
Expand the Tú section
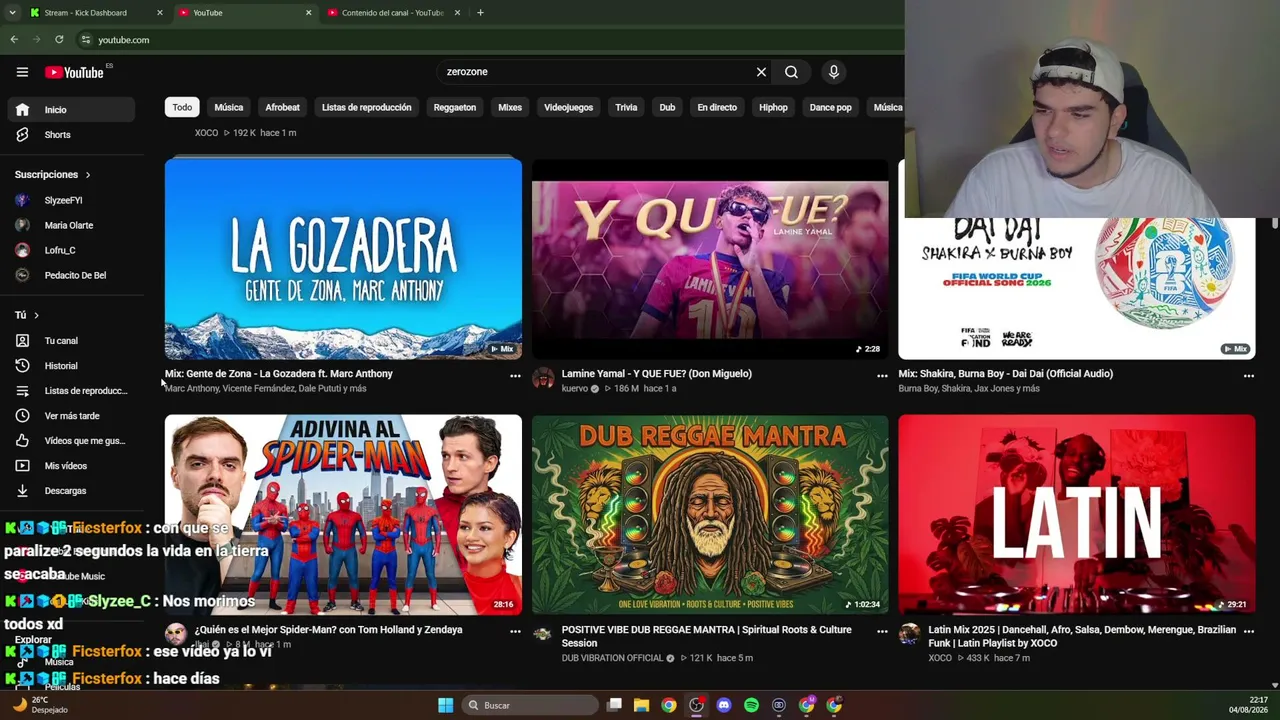tap(27, 315)
